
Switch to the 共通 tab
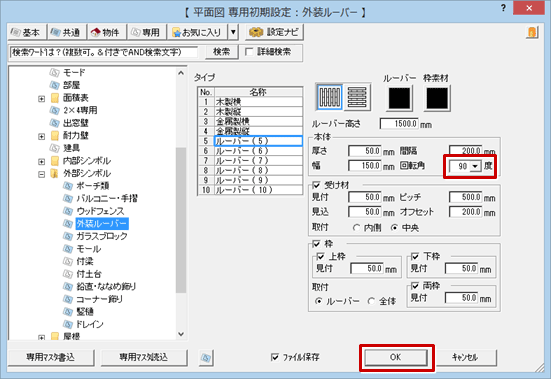66,32
